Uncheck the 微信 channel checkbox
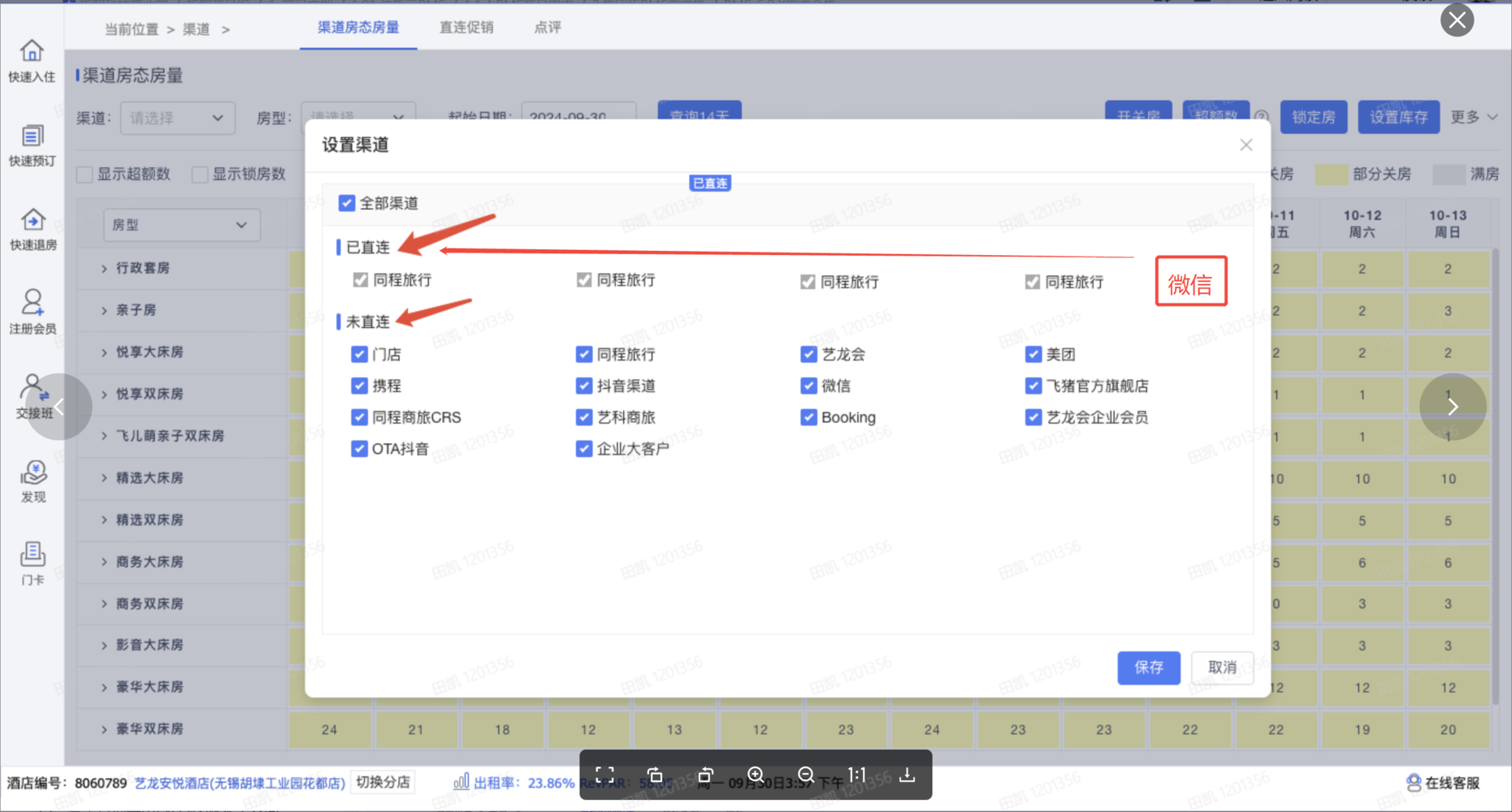Screen dimensions: 1512x812 808,386
